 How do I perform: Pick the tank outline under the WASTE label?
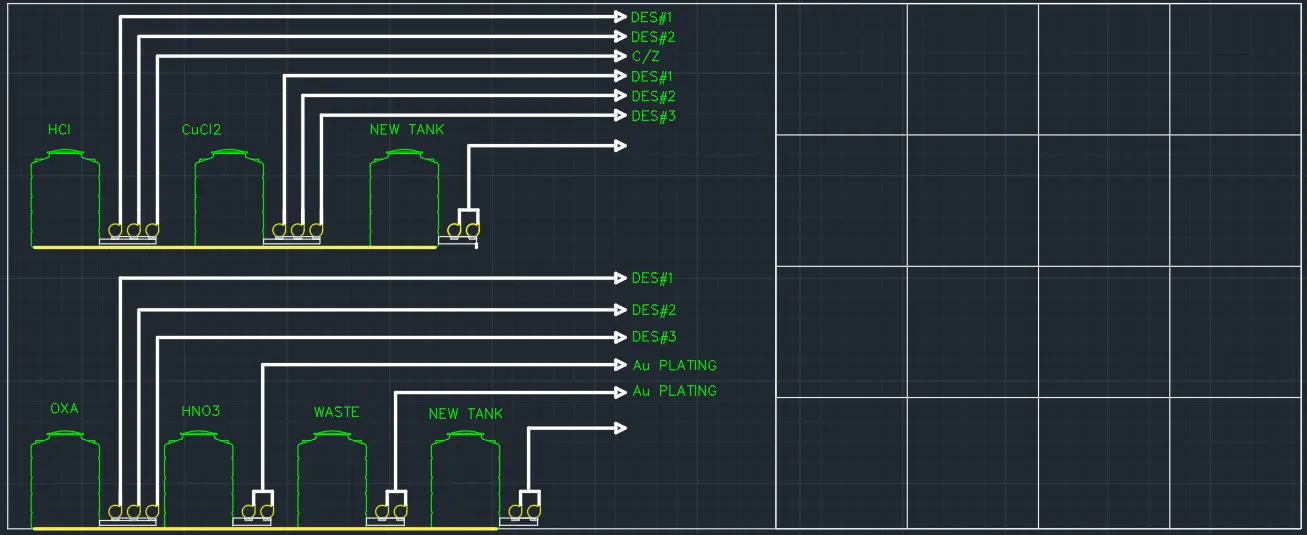coord(332,478)
